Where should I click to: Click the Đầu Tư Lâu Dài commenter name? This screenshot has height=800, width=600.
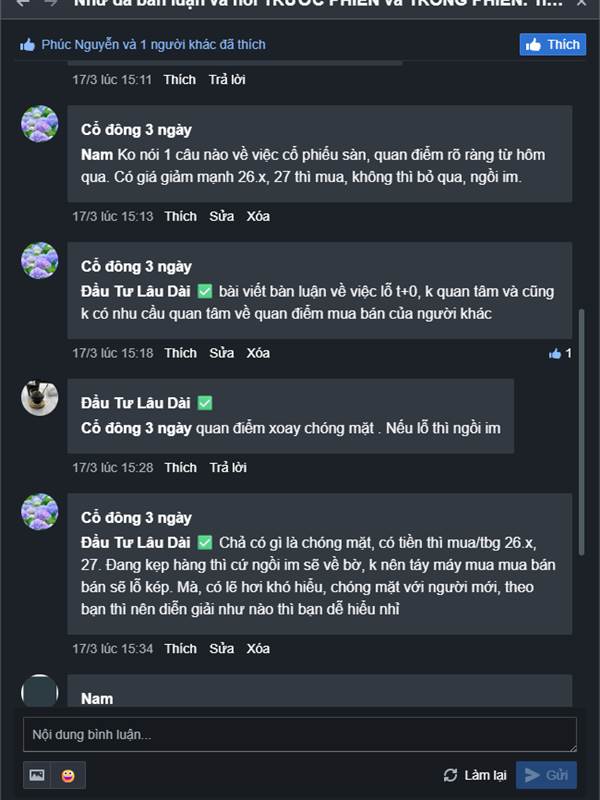135,403
